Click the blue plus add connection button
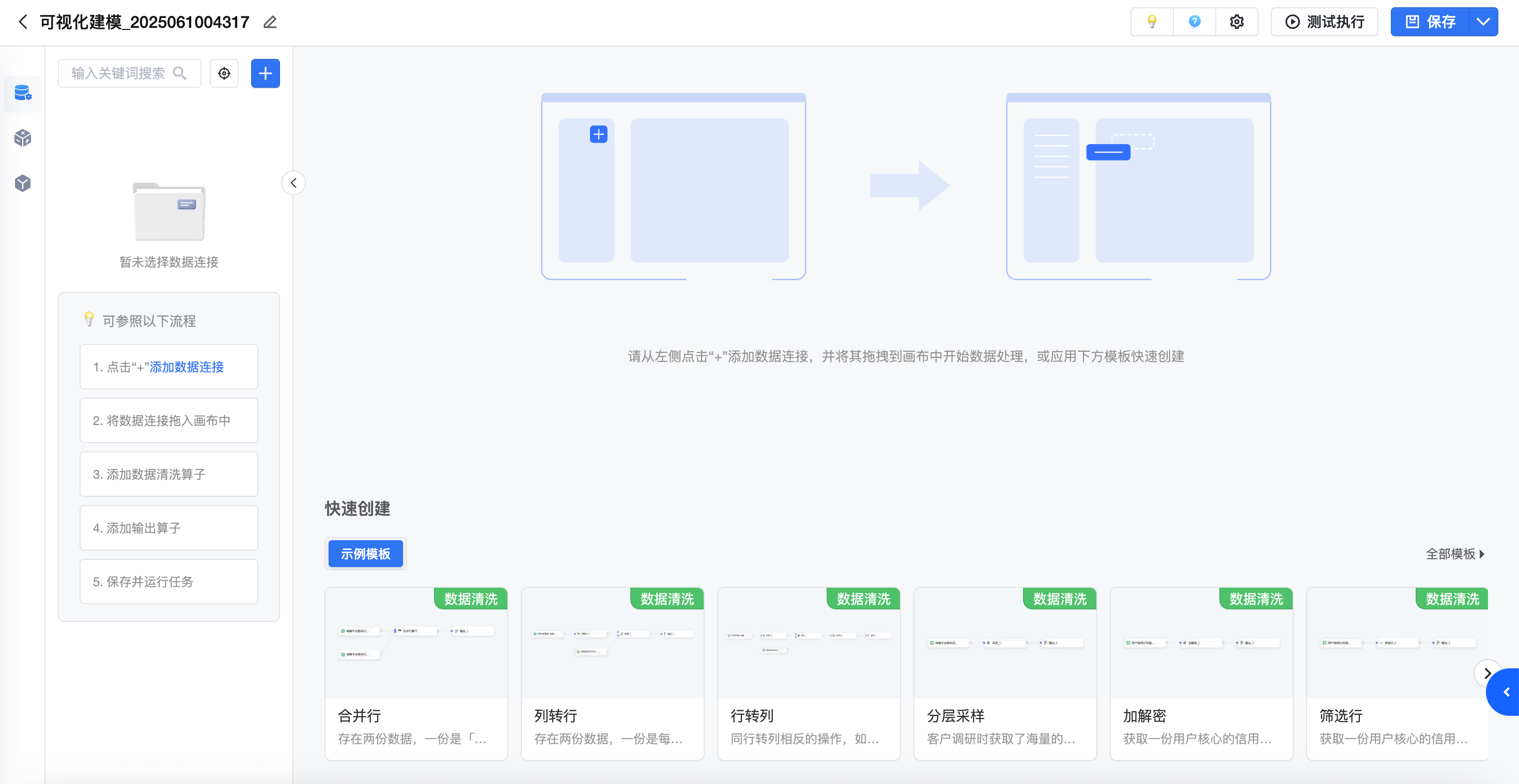Viewport: 1519px width, 784px height. 266,73
